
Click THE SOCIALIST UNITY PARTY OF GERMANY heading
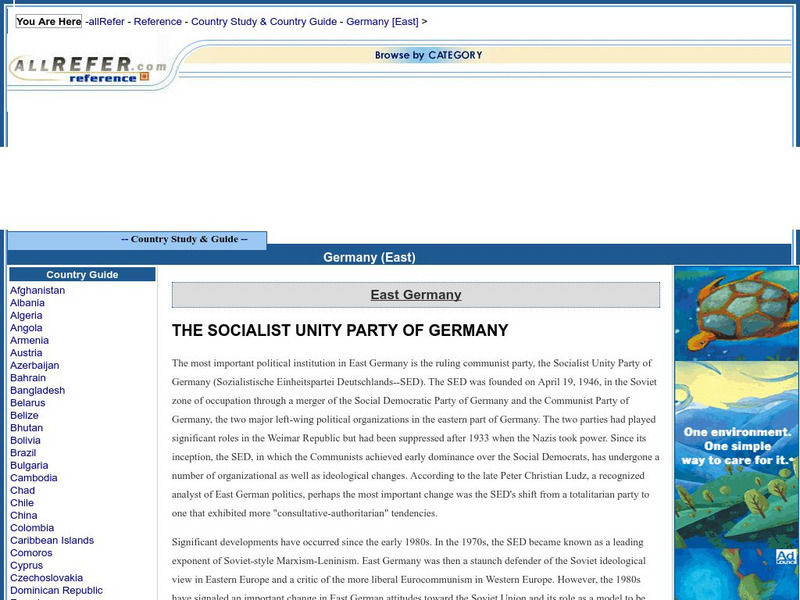[x=340, y=330]
